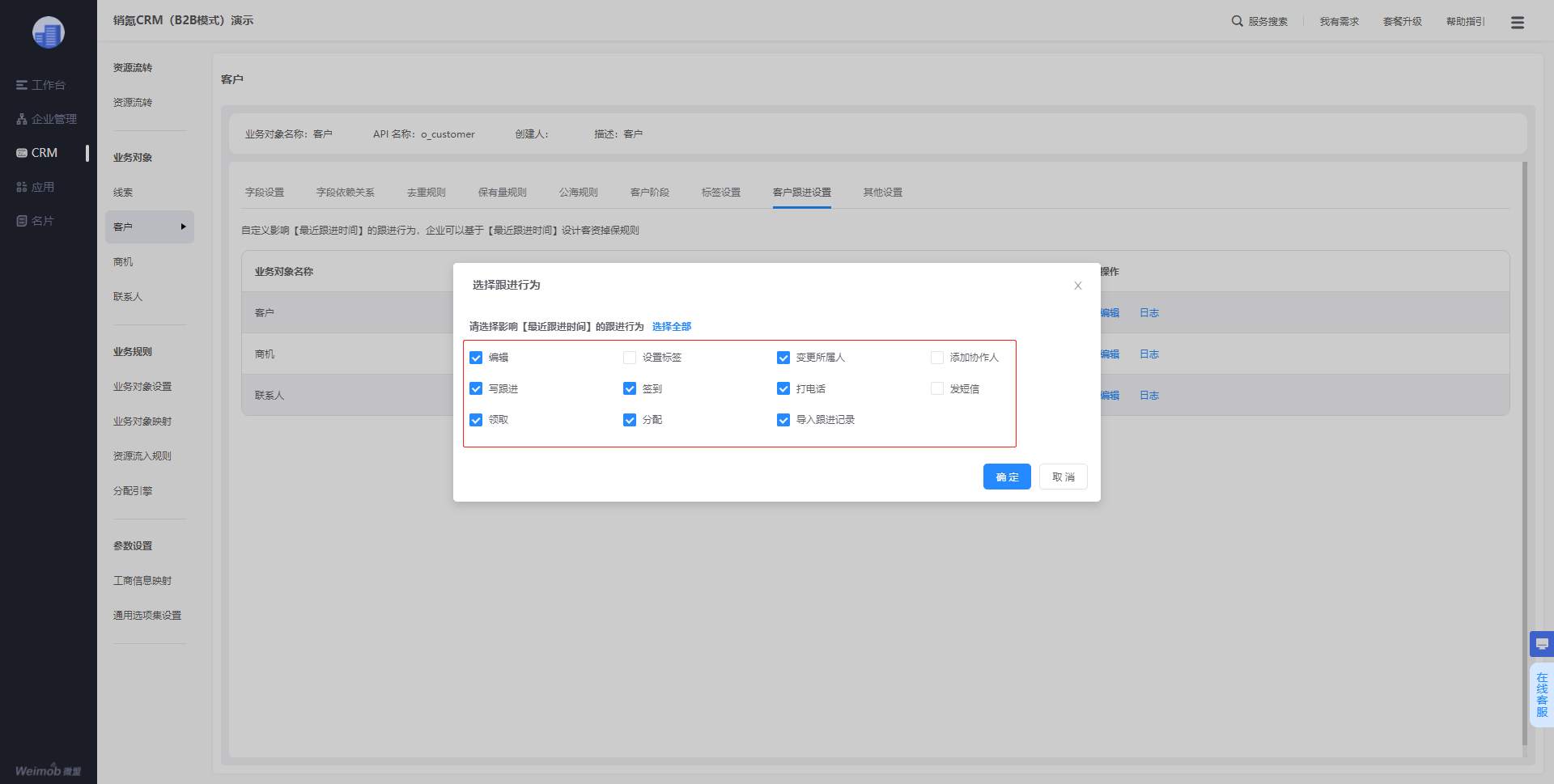
Task: Switch to 字段设置 tab
Action: (x=265, y=193)
